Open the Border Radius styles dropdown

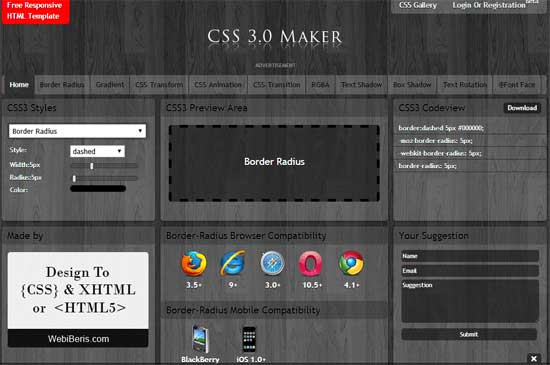(78, 131)
